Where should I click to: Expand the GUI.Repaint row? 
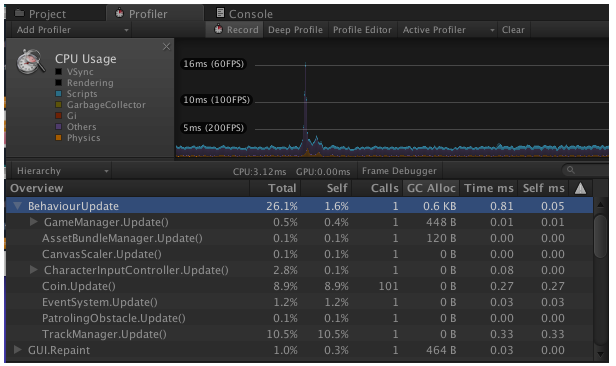click(17, 350)
